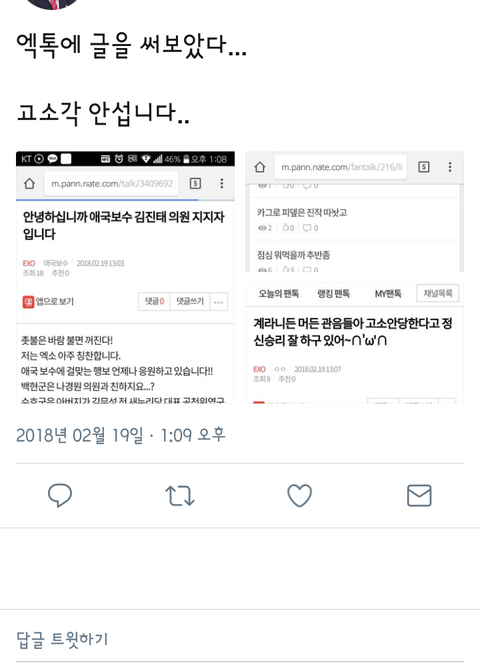
Task: Open the tab counter in the right browser
Action: [424, 167]
